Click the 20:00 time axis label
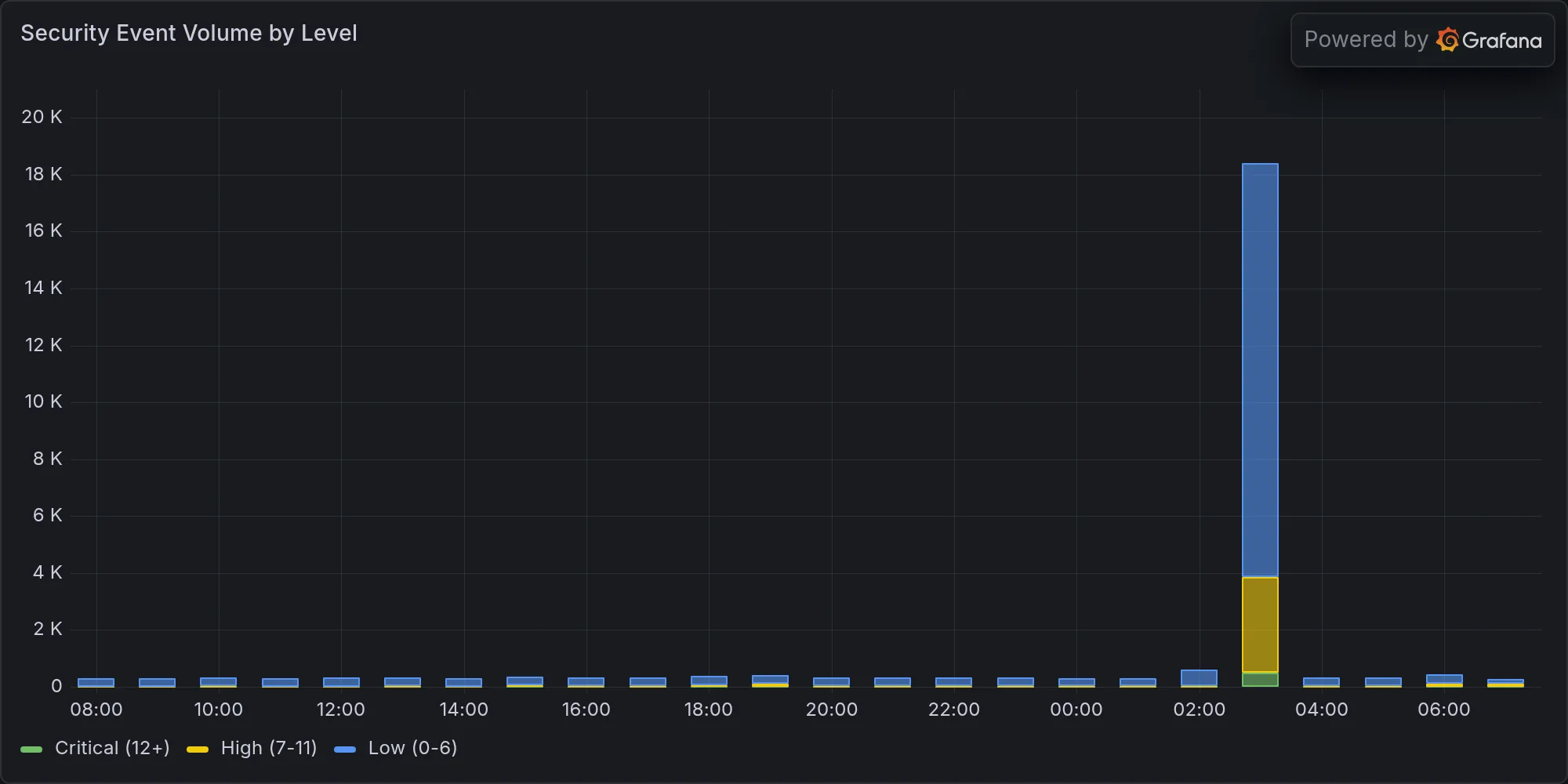 coord(832,710)
